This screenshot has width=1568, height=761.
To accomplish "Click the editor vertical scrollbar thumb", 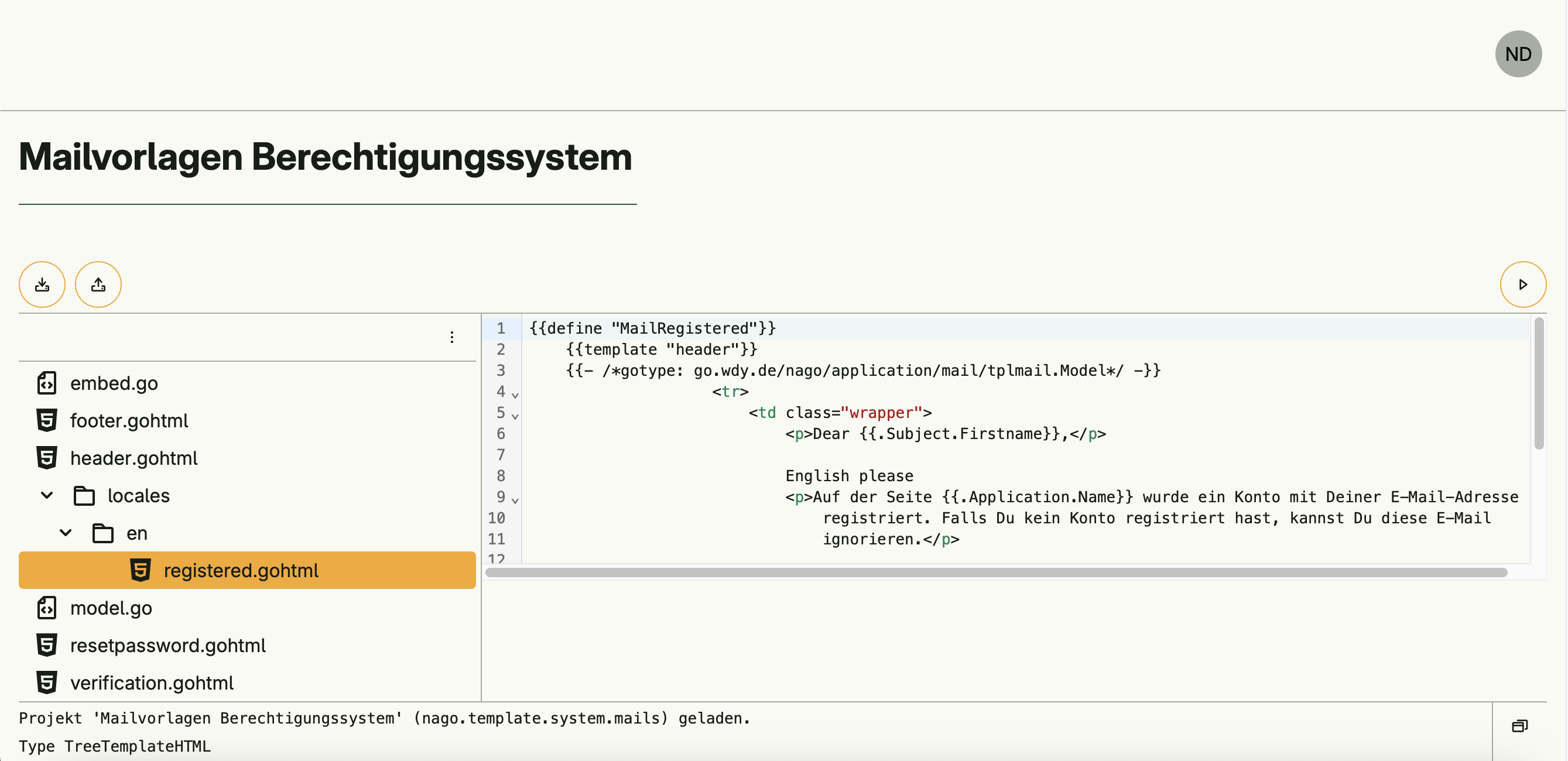I will click(x=1539, y=383).
